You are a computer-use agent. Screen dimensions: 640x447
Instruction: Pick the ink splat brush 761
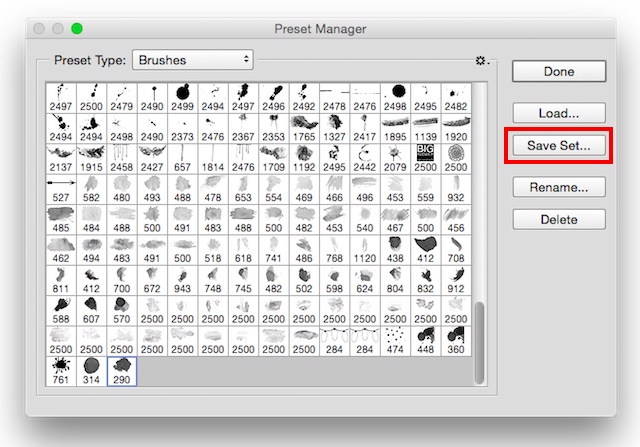(x=62, y=371)
